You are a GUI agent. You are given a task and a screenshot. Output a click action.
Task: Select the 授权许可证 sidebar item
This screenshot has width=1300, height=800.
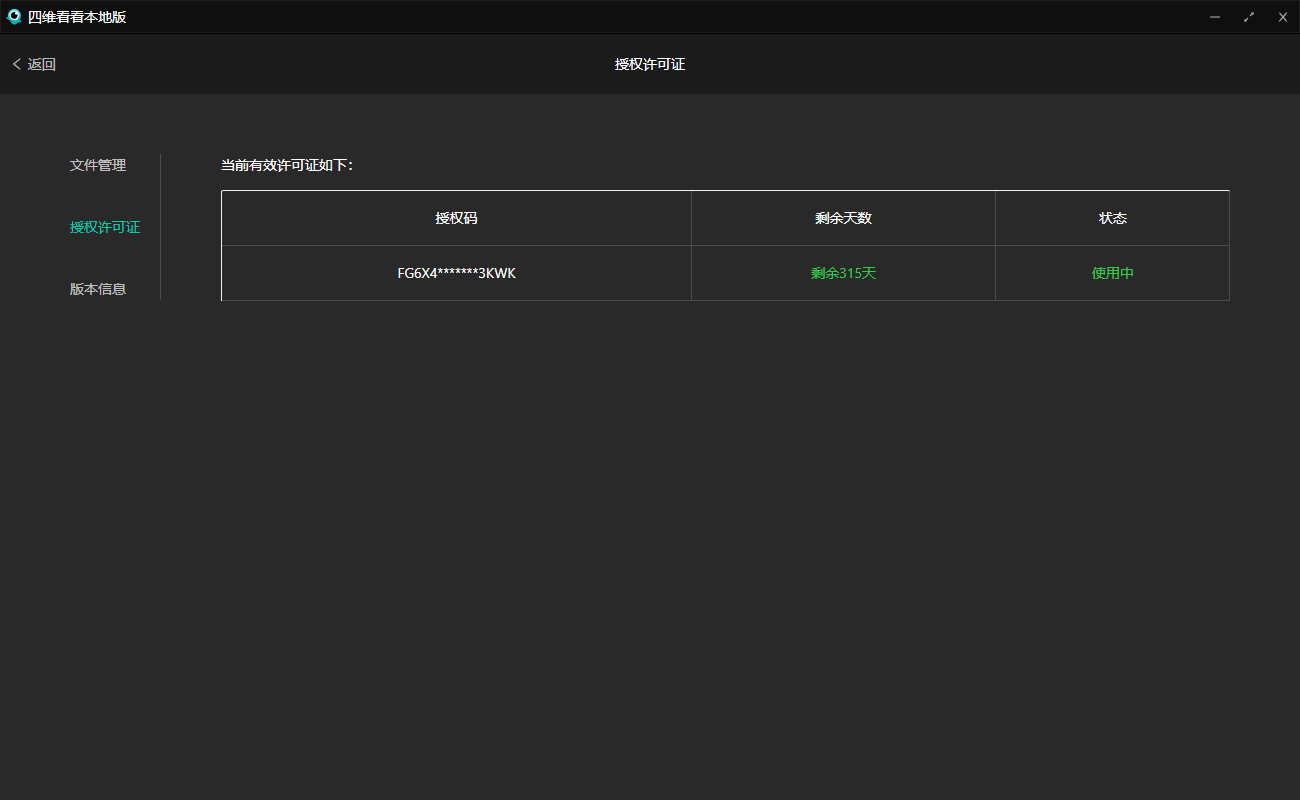click(x=105, y=227)
